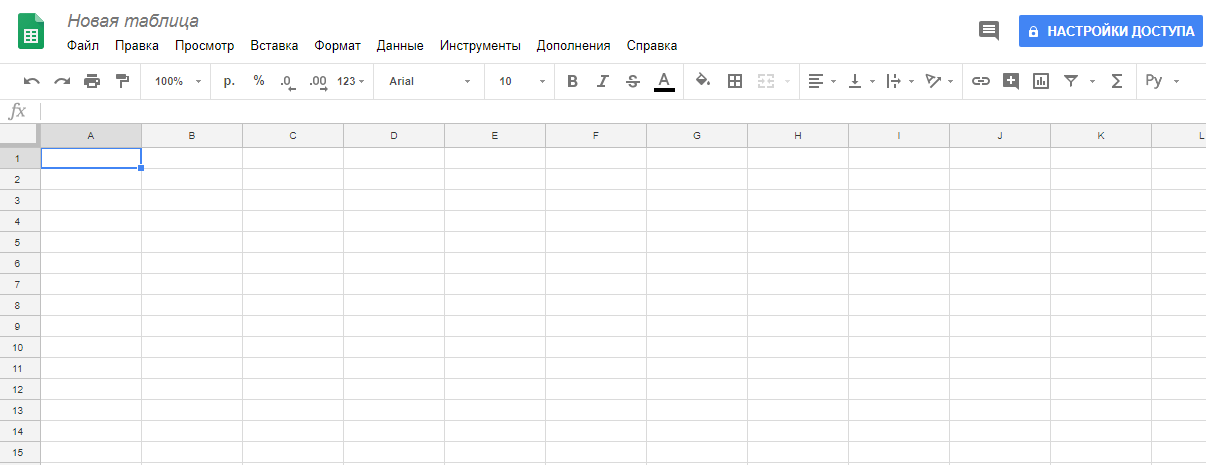Image resolution: width=1206 pixels, height=465 pixels.
Task: Print the spreadsheet using printer icon
Action: pyautogui.click(x=92, y=81)
